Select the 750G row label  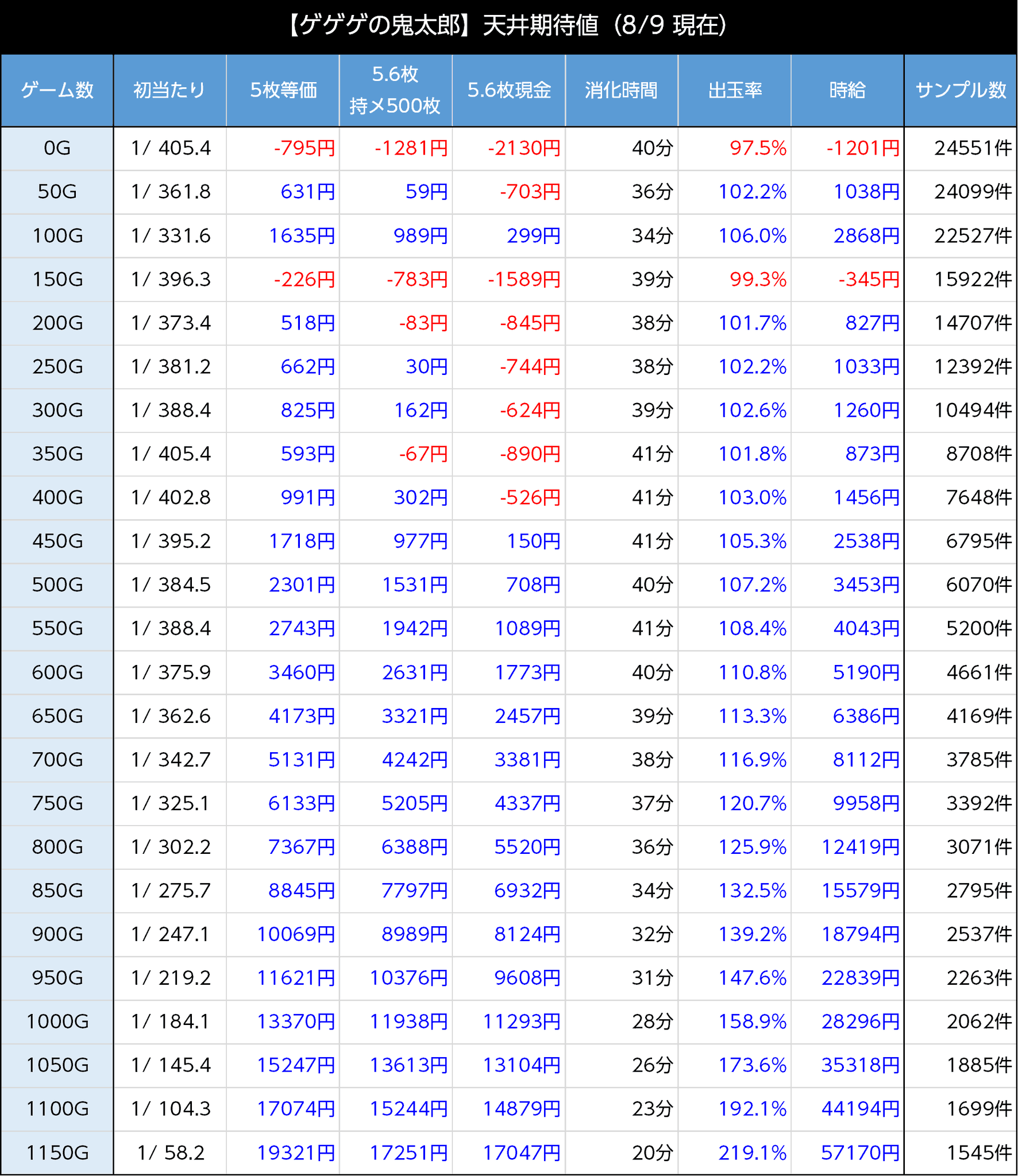[57, 803]
